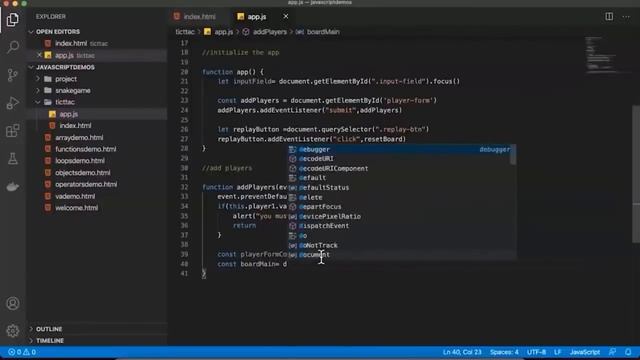Expand the project folder
This screenshot has width=640, height=360.
click(66, 79)
